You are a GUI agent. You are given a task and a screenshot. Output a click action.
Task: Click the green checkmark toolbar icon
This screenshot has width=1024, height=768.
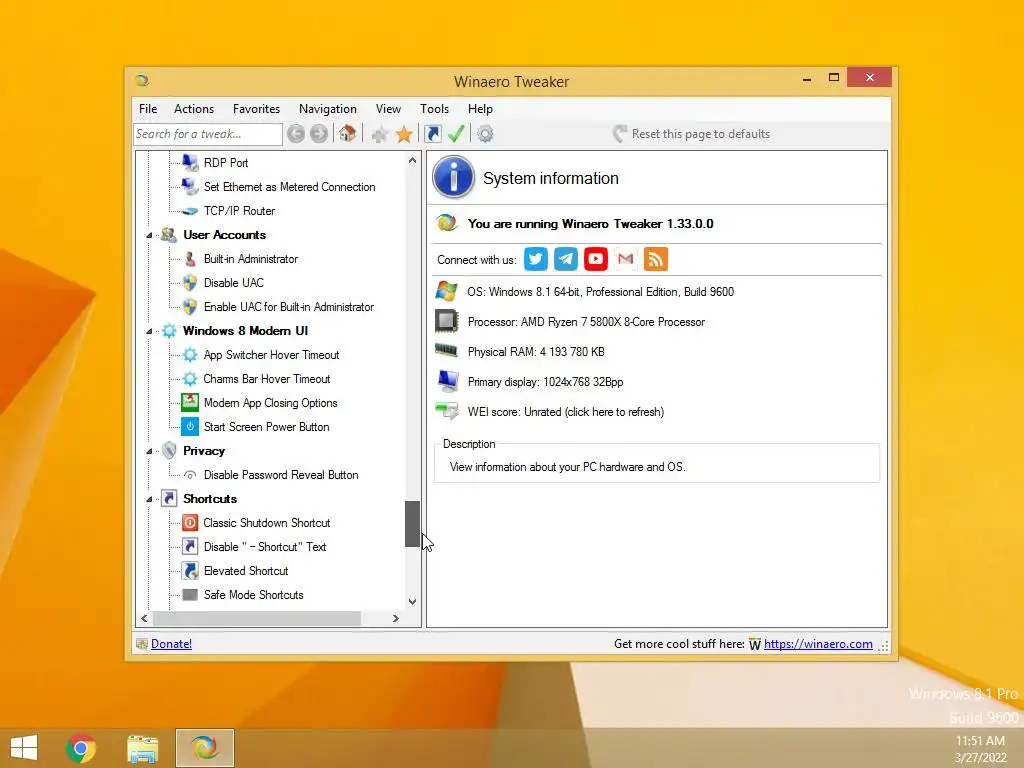[x=456, y=134]
